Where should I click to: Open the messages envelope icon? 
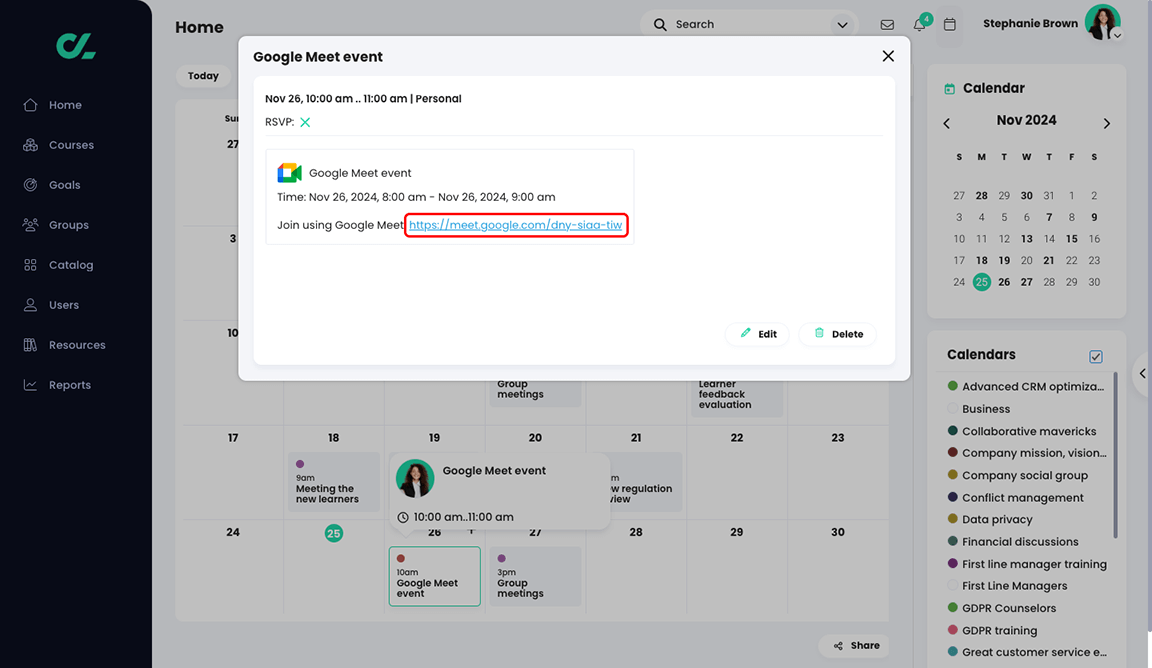click(887, 24)
